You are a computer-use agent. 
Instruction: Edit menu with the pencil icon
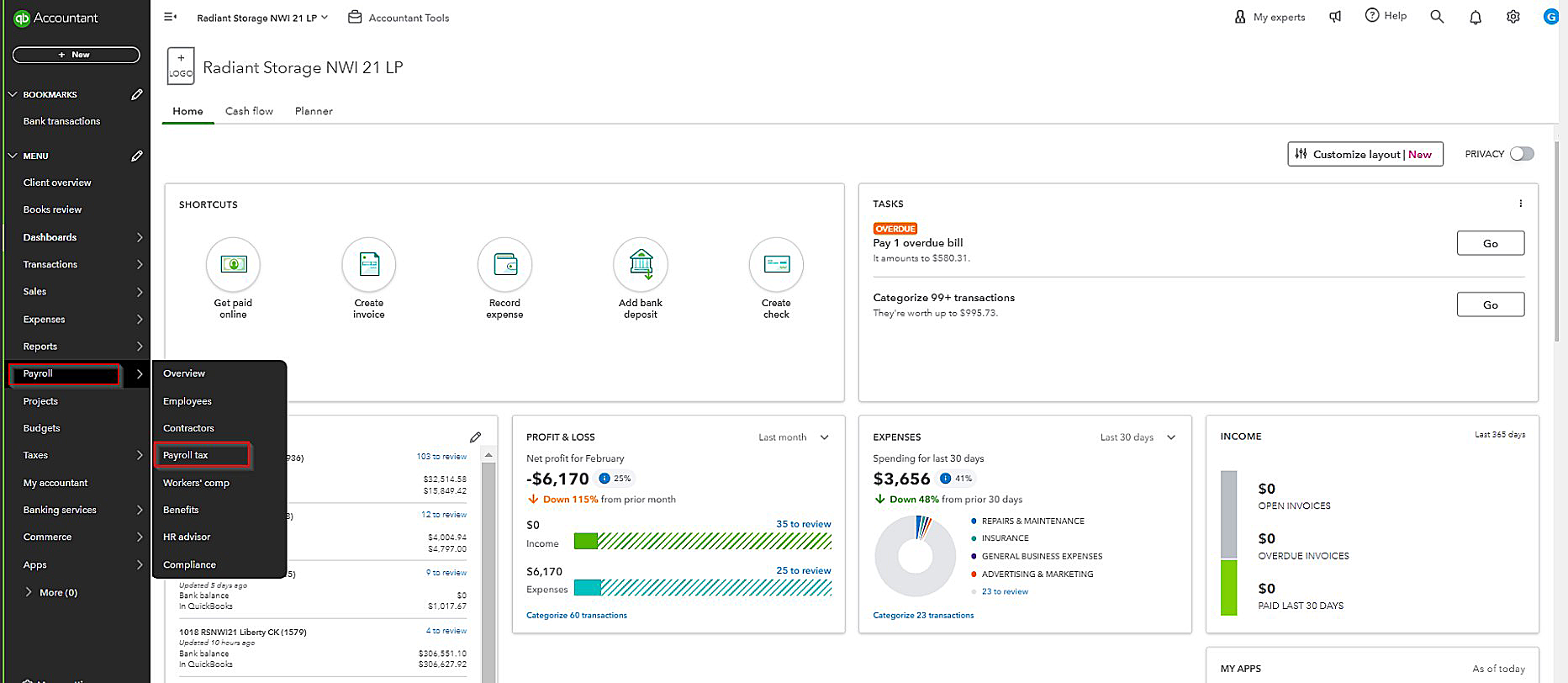click(137, 156)
